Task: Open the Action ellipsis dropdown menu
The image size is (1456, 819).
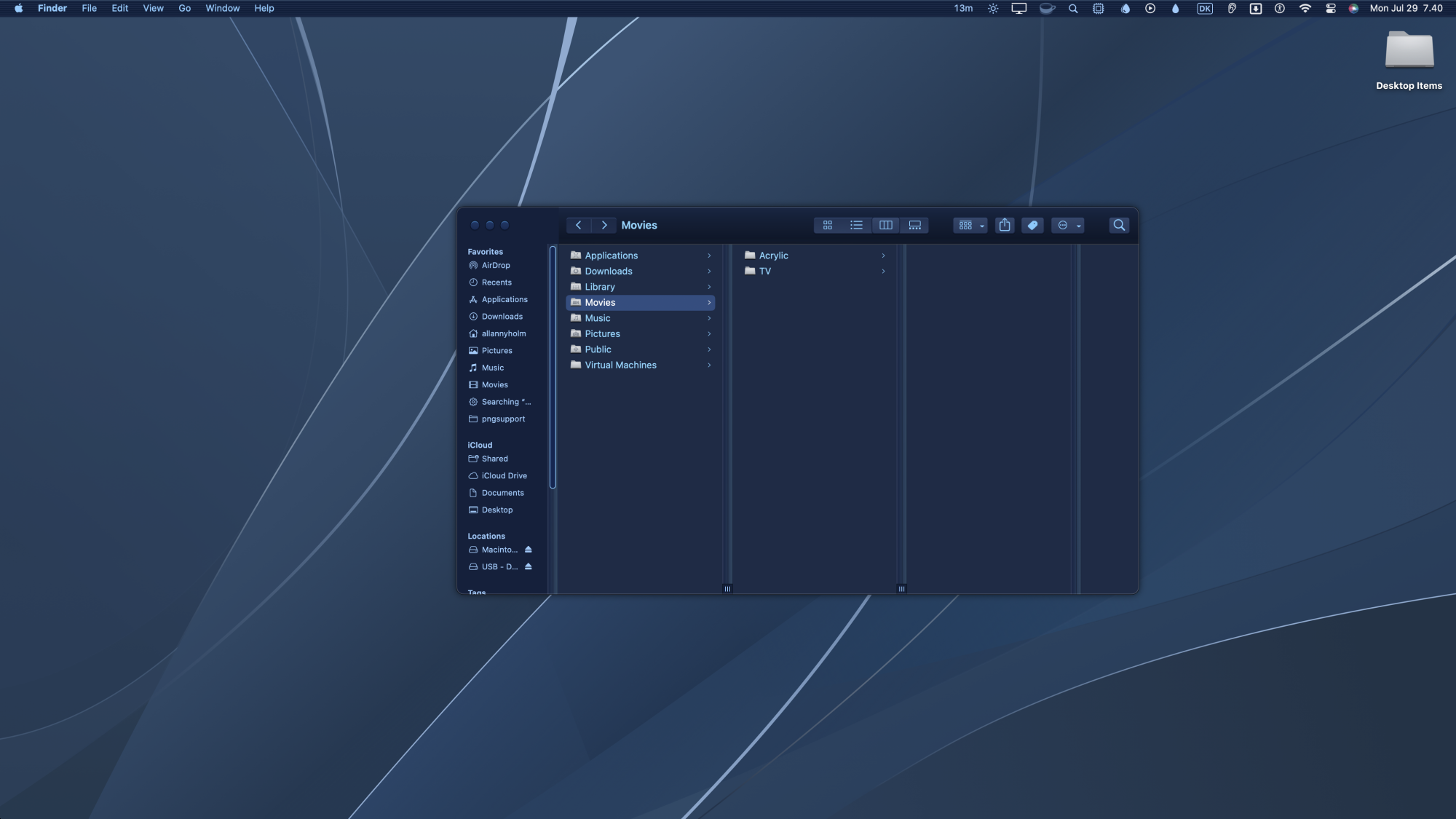Action: (x=1068, y=226)
